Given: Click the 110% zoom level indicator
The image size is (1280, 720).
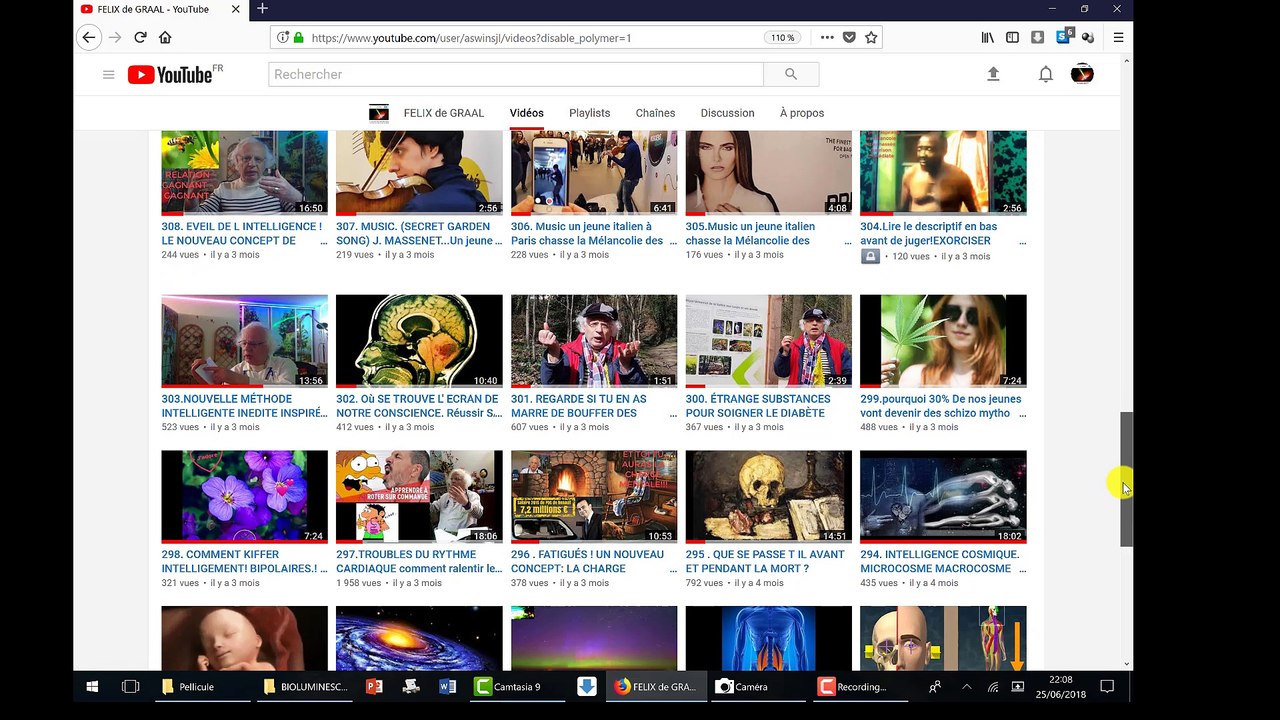Looking at the screenshot, I should [782, 38].
